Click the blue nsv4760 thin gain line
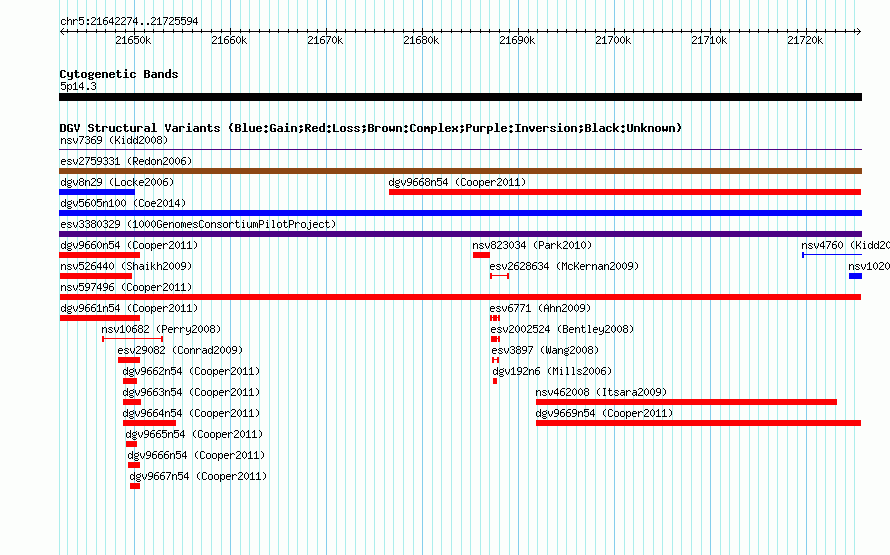The width and height of the screenshot is (890, 555). pos(832,255)
